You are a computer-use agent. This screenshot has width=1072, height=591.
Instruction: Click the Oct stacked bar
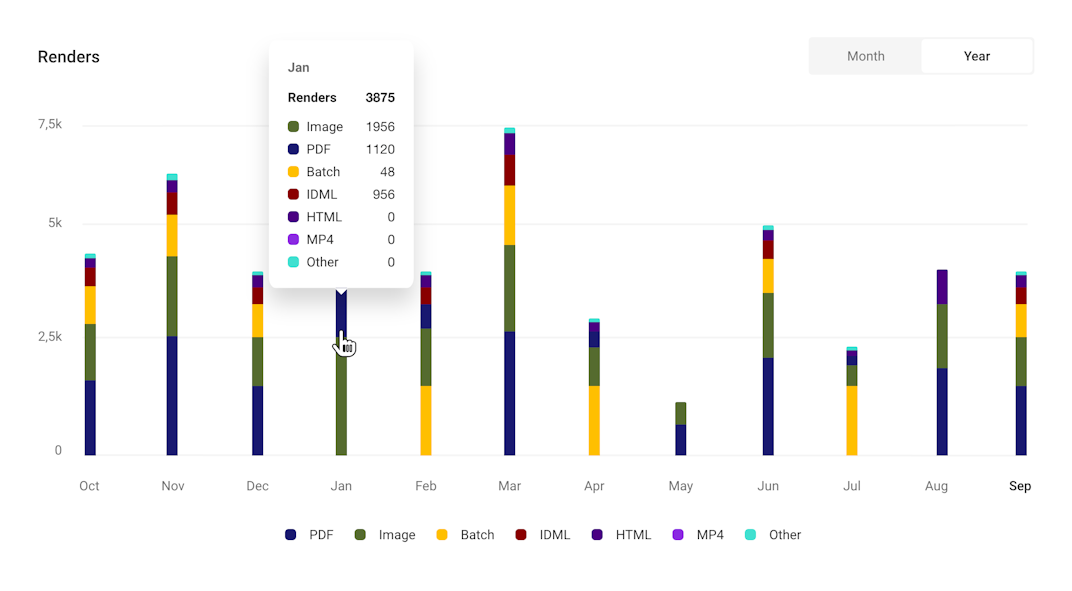tap(90, 354)
